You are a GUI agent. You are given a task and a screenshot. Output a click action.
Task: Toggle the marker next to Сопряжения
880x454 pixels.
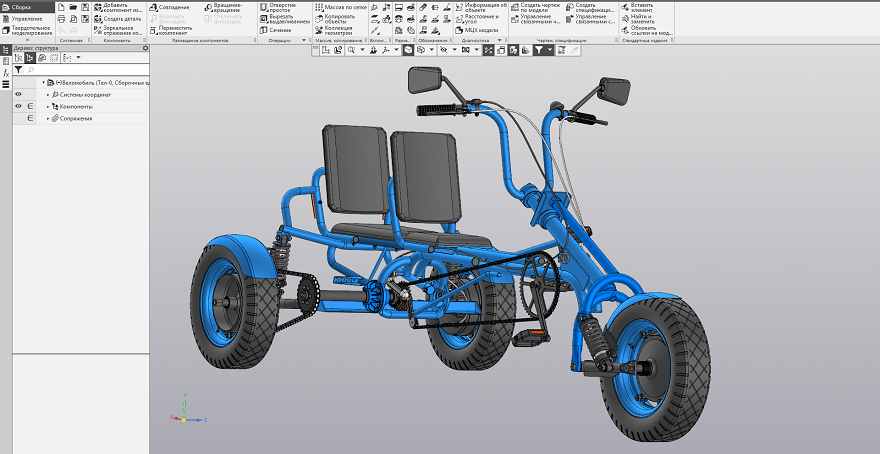[x=30, y=118]
